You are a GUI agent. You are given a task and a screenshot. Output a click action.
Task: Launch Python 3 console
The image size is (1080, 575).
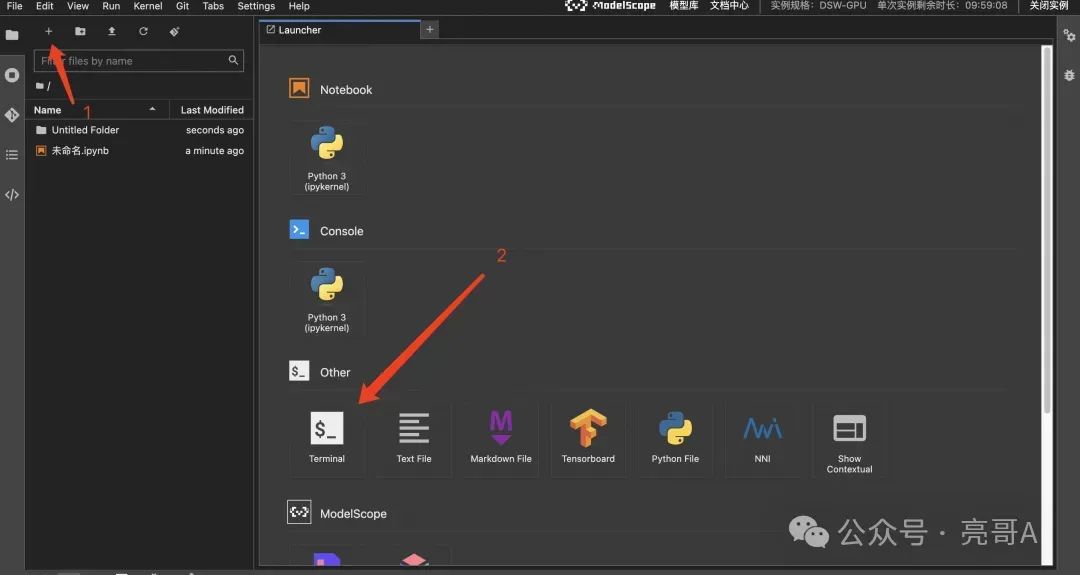point(326,300)
